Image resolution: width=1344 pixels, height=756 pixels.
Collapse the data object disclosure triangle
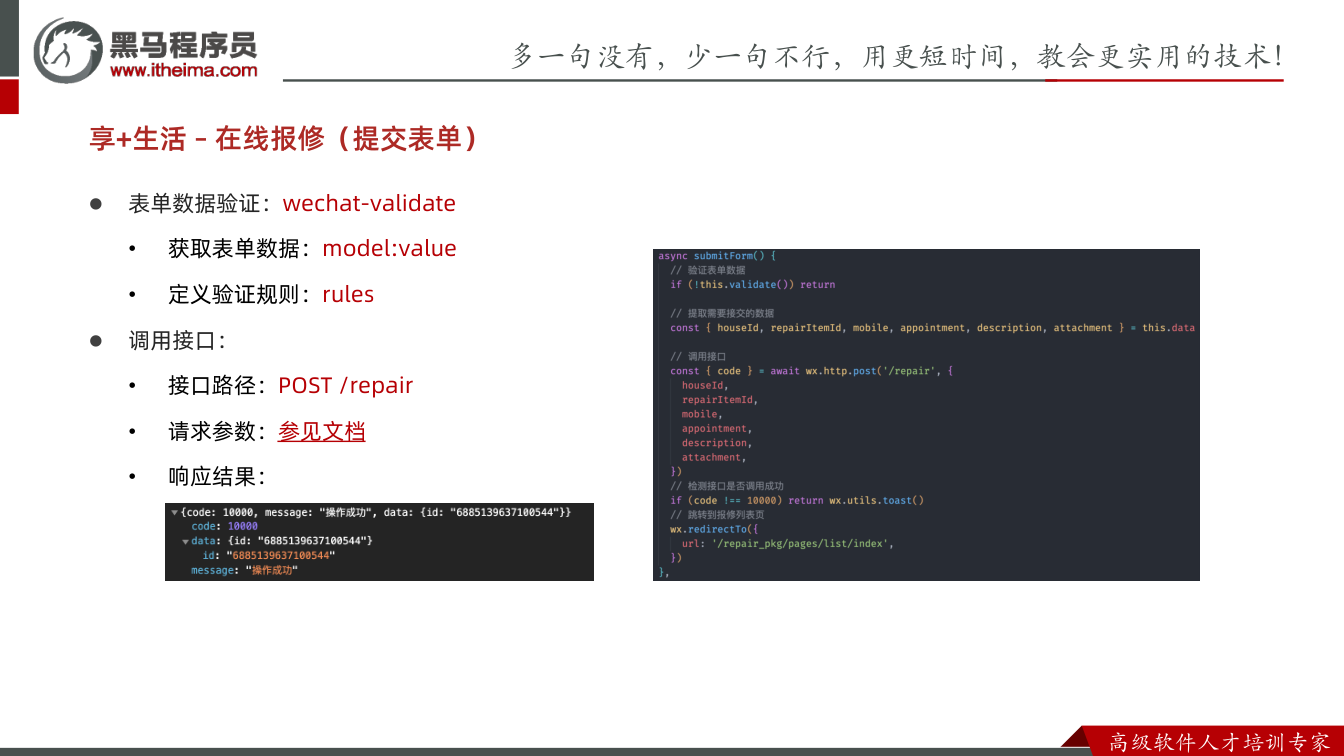pyautogui.click(x=186, y=541)
